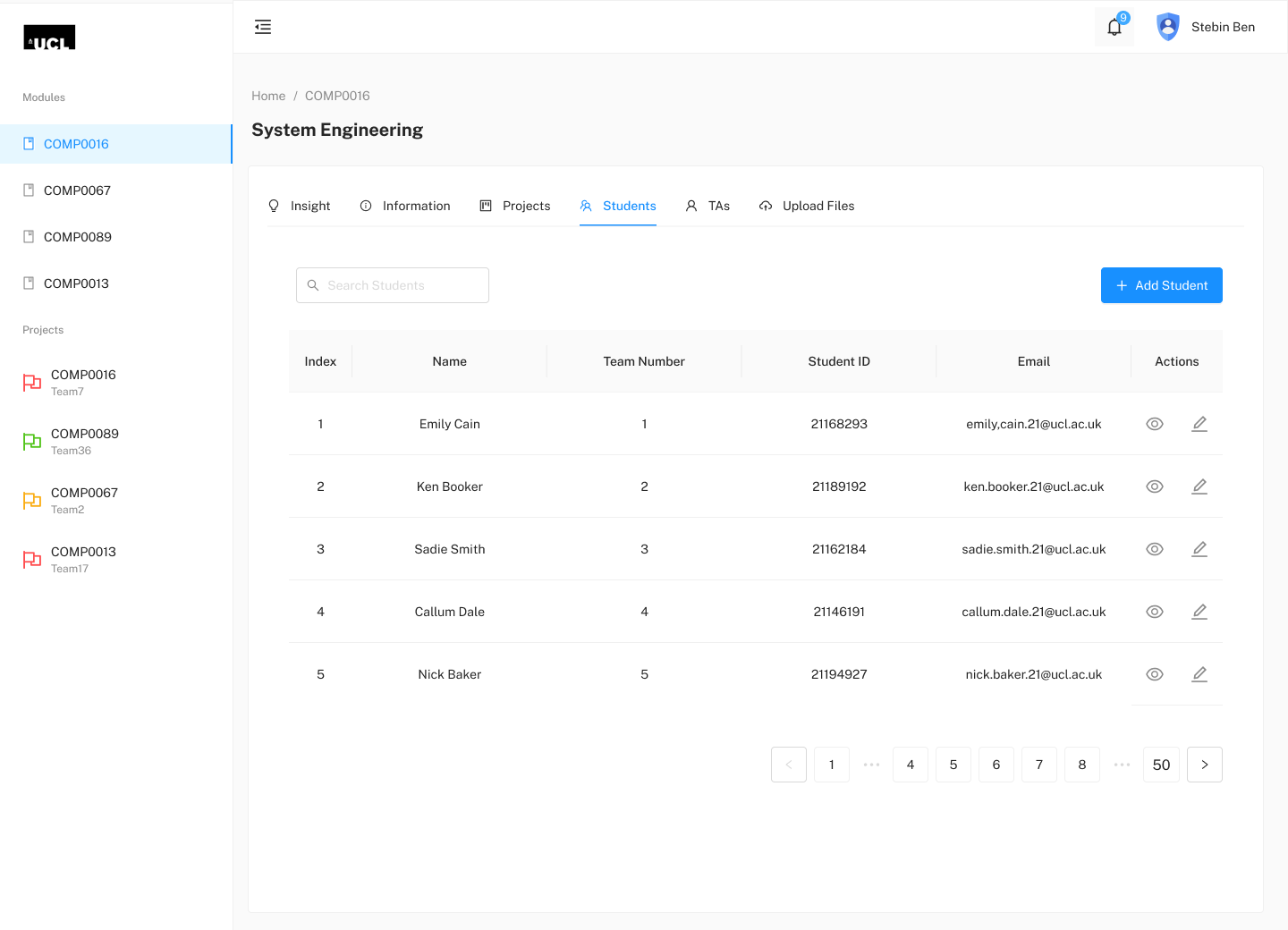1288x930 pixels.
Task: Open the notifications bell
Action: tap(1114, 27)
